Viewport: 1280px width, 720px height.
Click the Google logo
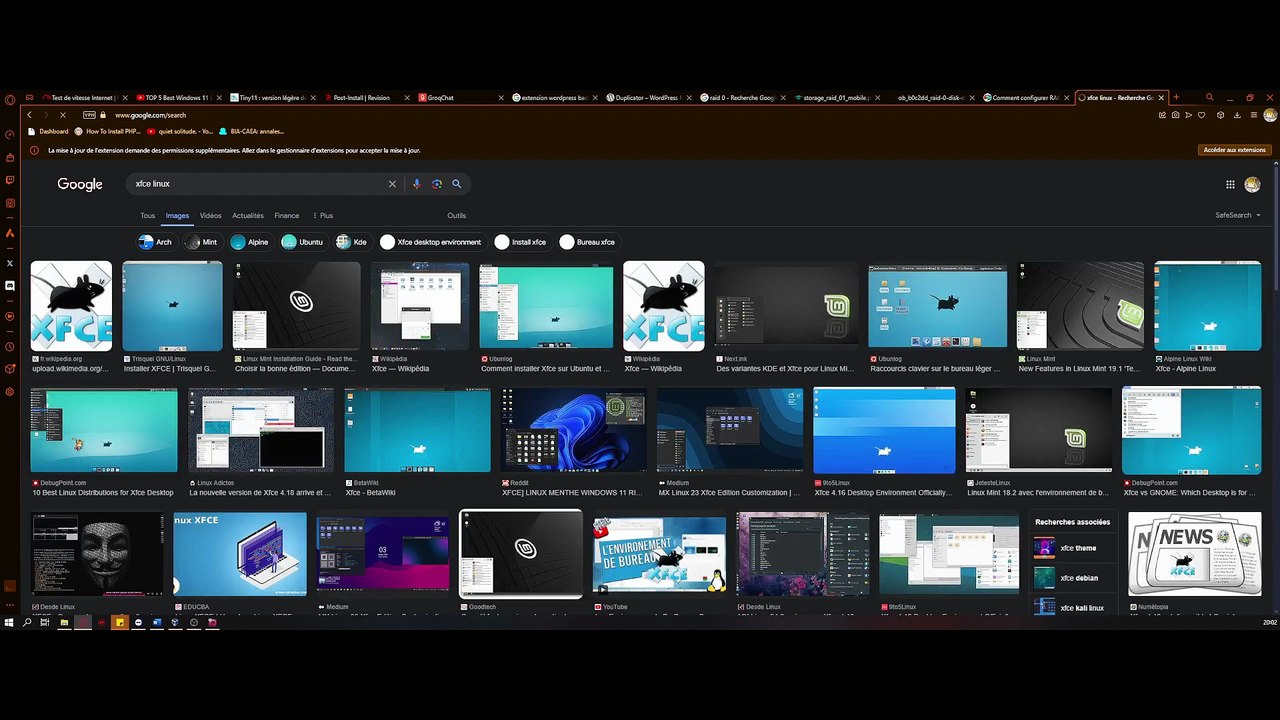click(80, 184)
